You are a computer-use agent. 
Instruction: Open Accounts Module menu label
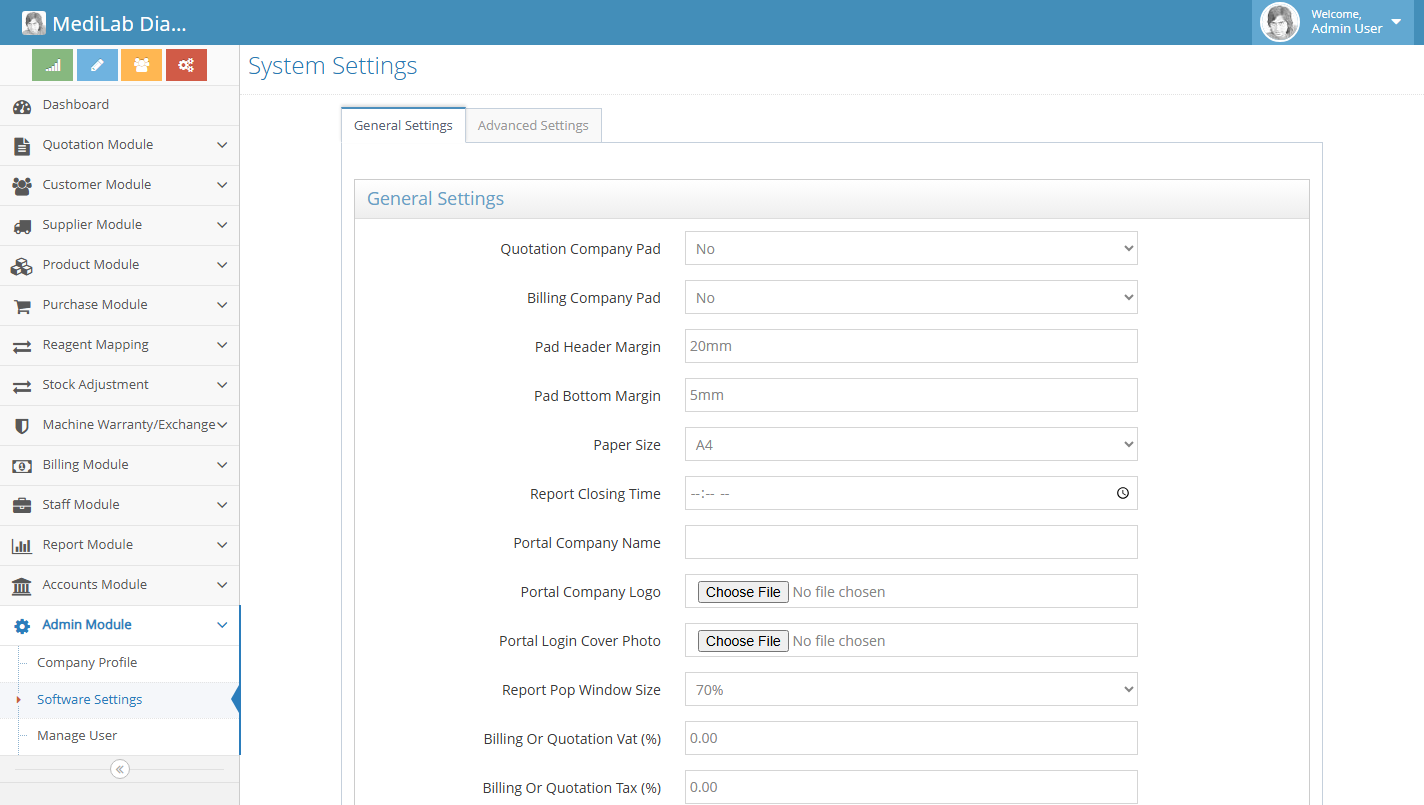click(94, 584)
